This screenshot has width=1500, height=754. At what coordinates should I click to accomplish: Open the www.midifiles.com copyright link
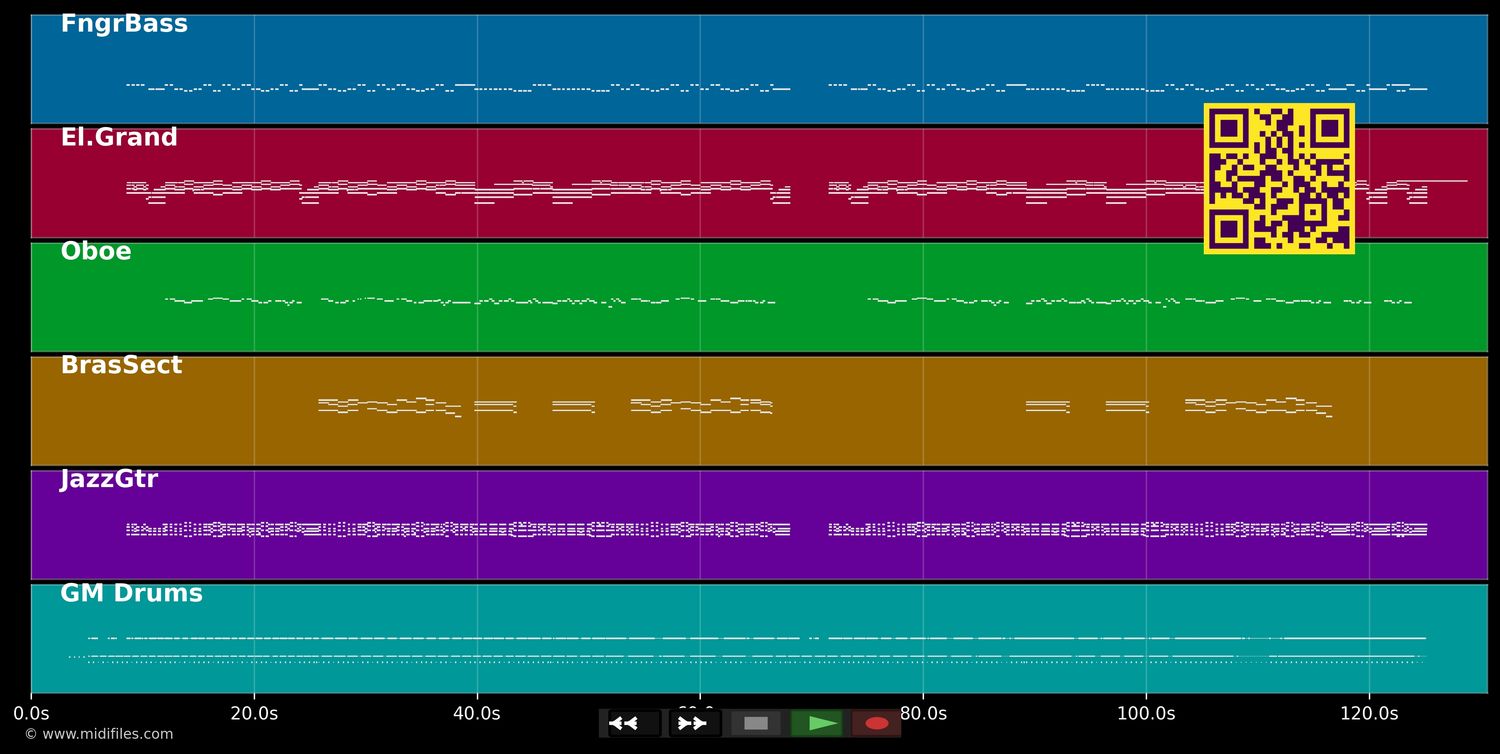pos(99,735)
